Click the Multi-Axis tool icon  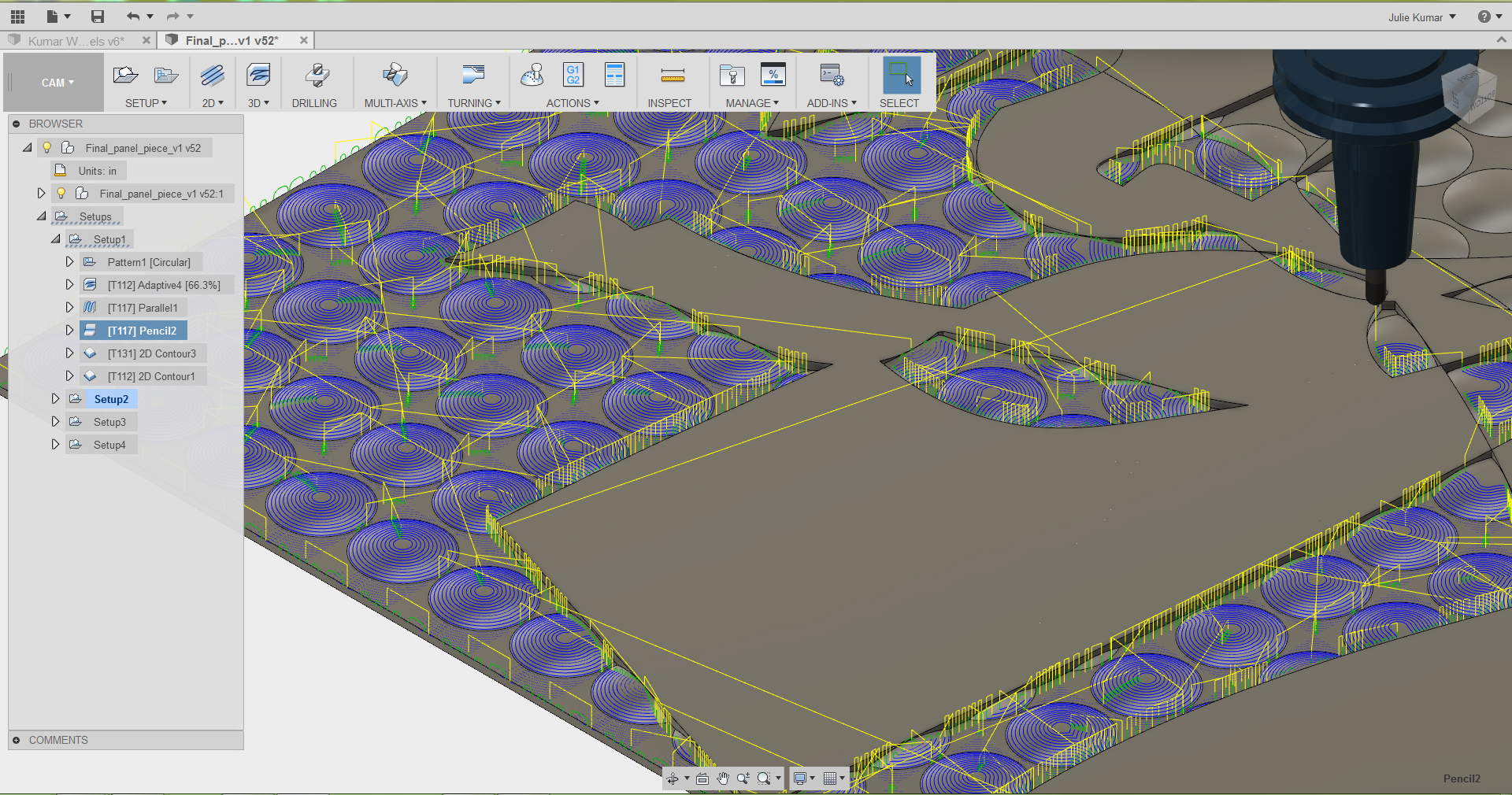point(395,76)
